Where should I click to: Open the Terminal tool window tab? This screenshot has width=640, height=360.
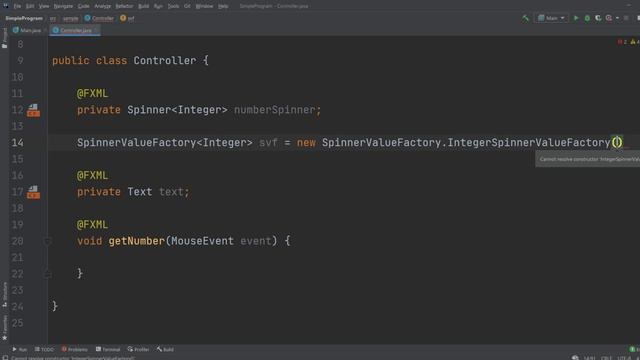[x=108, y=349]
